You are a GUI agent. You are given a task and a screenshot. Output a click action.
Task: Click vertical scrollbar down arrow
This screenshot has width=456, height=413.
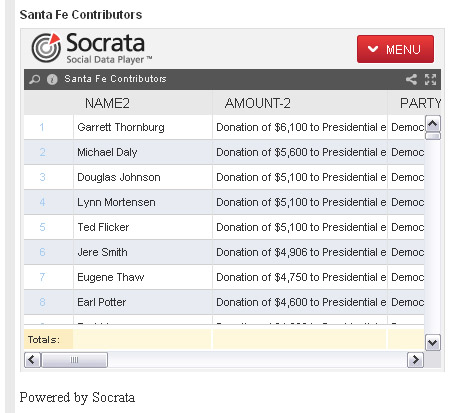433,343
